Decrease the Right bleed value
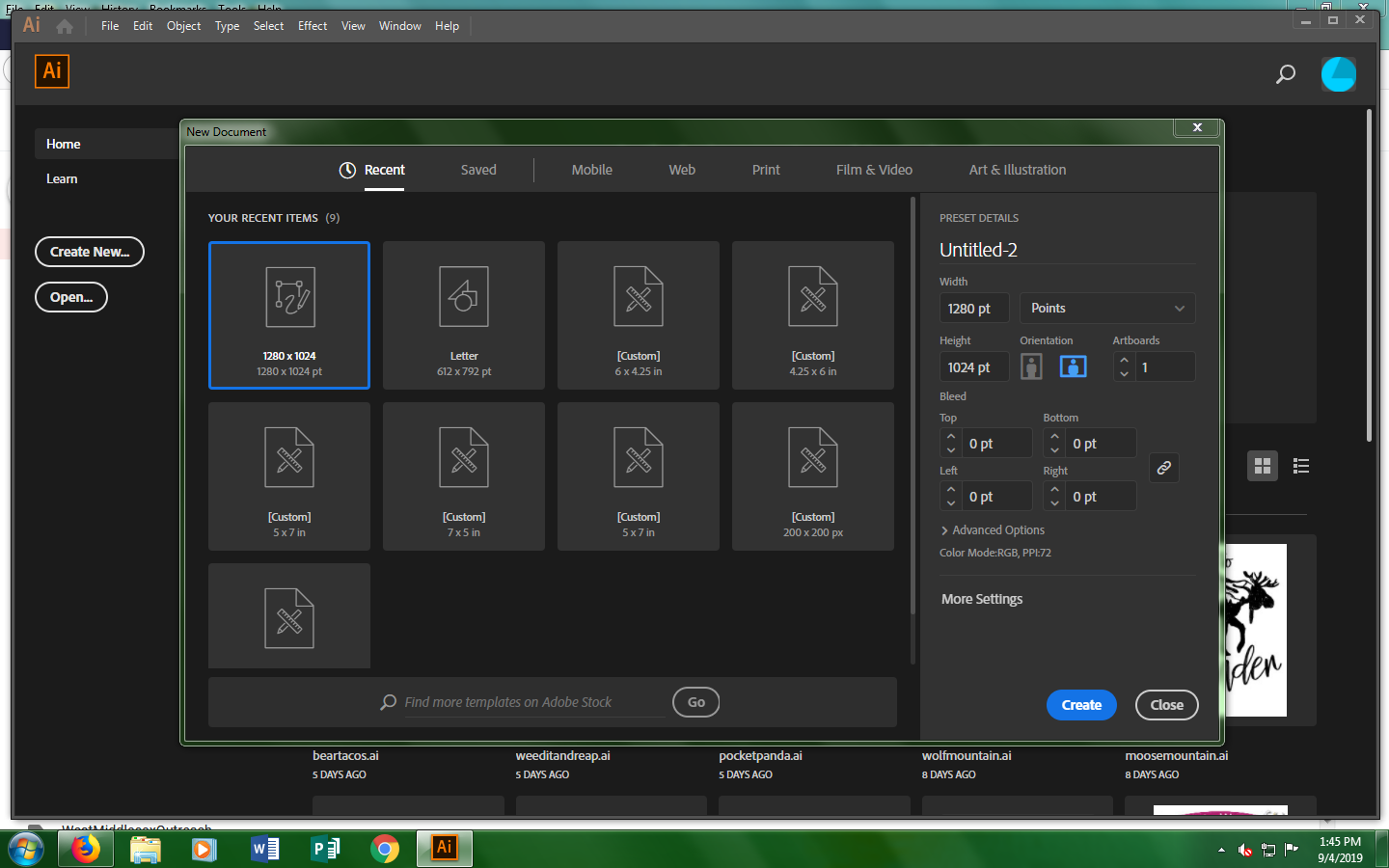This screenshot has width=1389, height=868. [x=1054, y=503]
